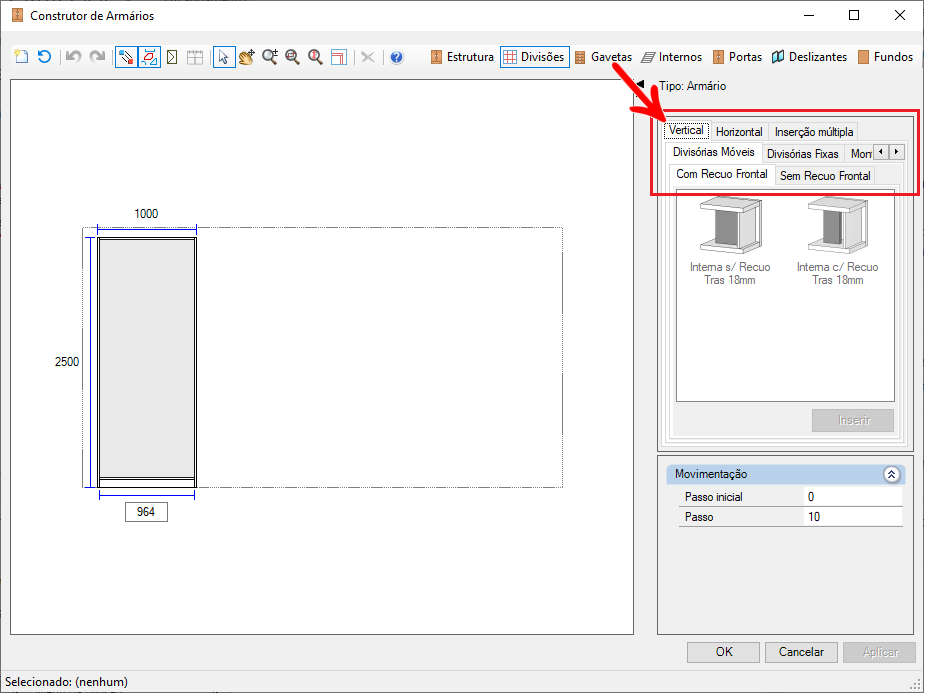Click the Inserir button
This screenshot has height=693, width=937.
click(x=853, y=421)
